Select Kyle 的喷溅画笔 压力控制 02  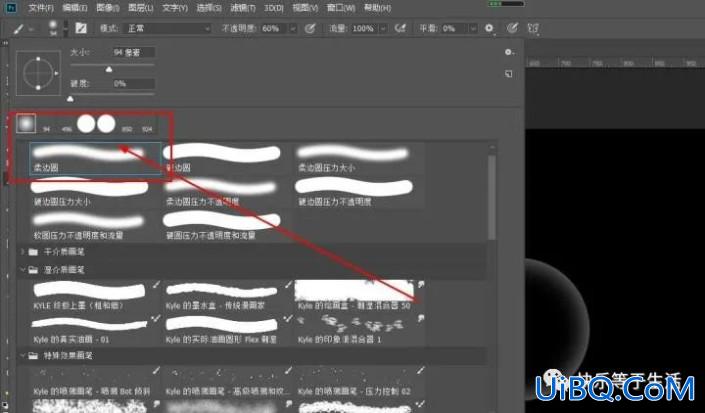pos(359,381)
